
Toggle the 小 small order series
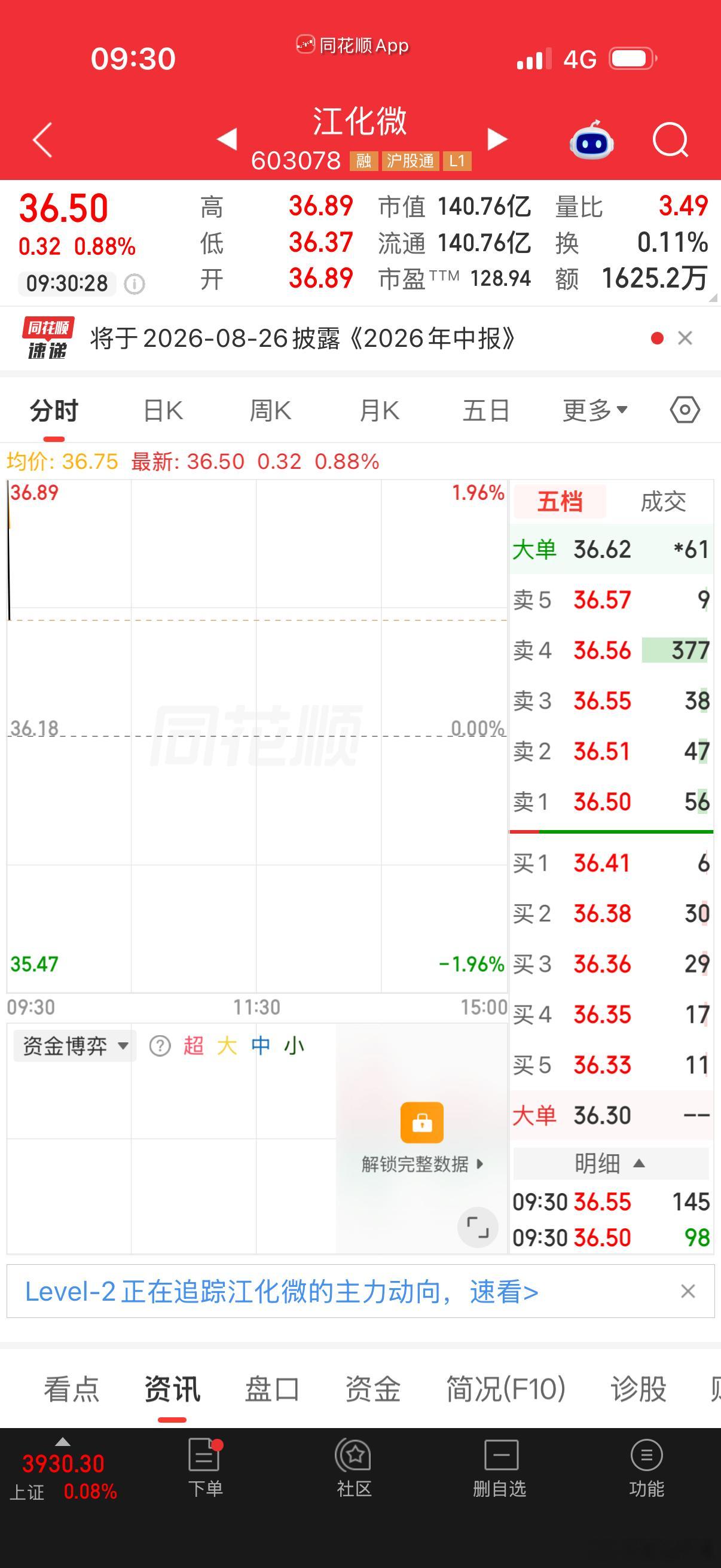[294, 1046]
